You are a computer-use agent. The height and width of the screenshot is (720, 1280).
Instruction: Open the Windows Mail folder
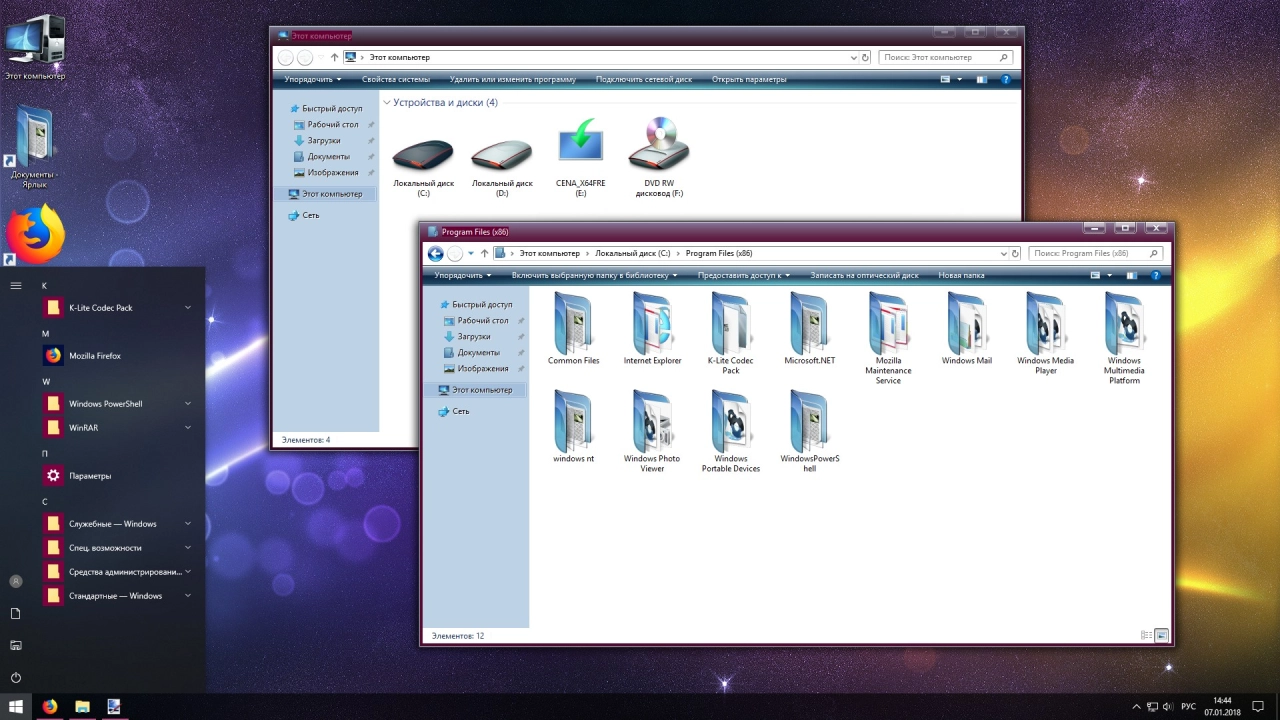967,329
